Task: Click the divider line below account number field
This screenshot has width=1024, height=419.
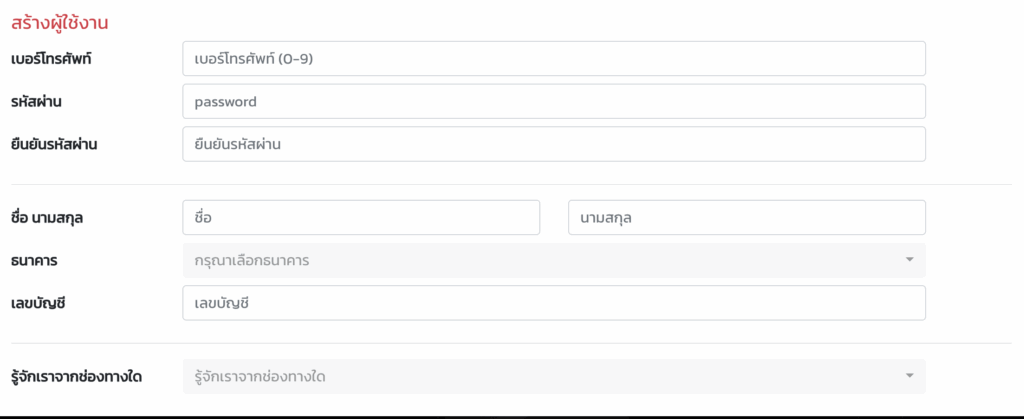Action: tap(512, 343)
